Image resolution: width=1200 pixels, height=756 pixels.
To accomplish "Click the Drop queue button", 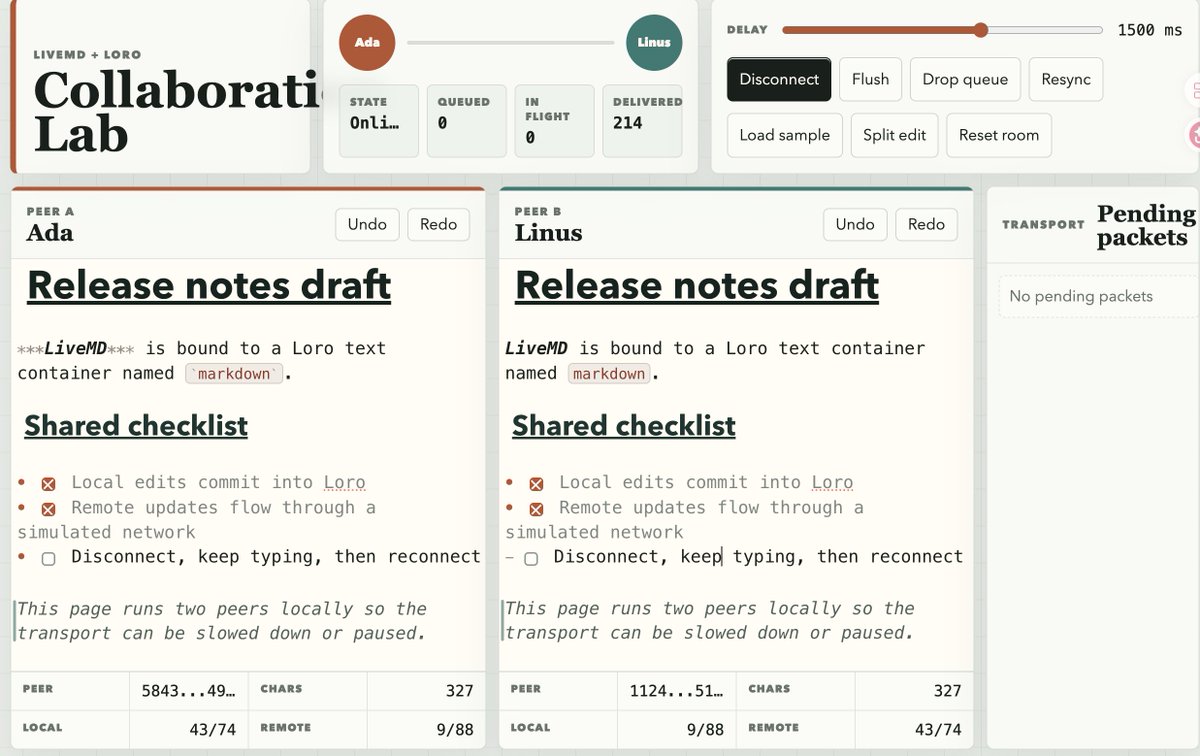I will point(965,79).
